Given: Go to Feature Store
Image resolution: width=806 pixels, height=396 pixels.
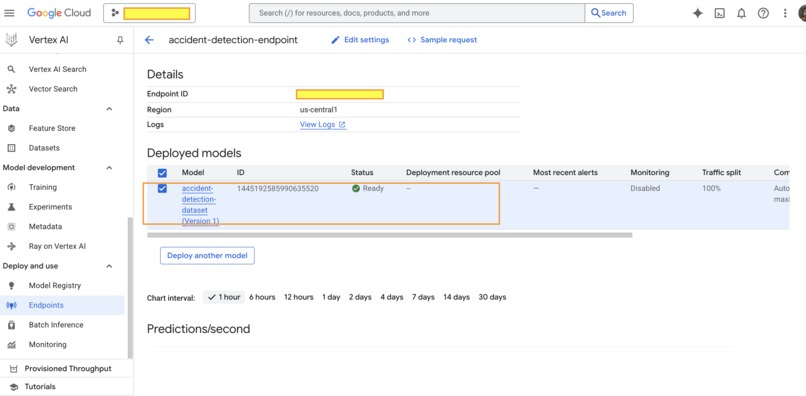Looking at the screenshot, I should [52, 128].
